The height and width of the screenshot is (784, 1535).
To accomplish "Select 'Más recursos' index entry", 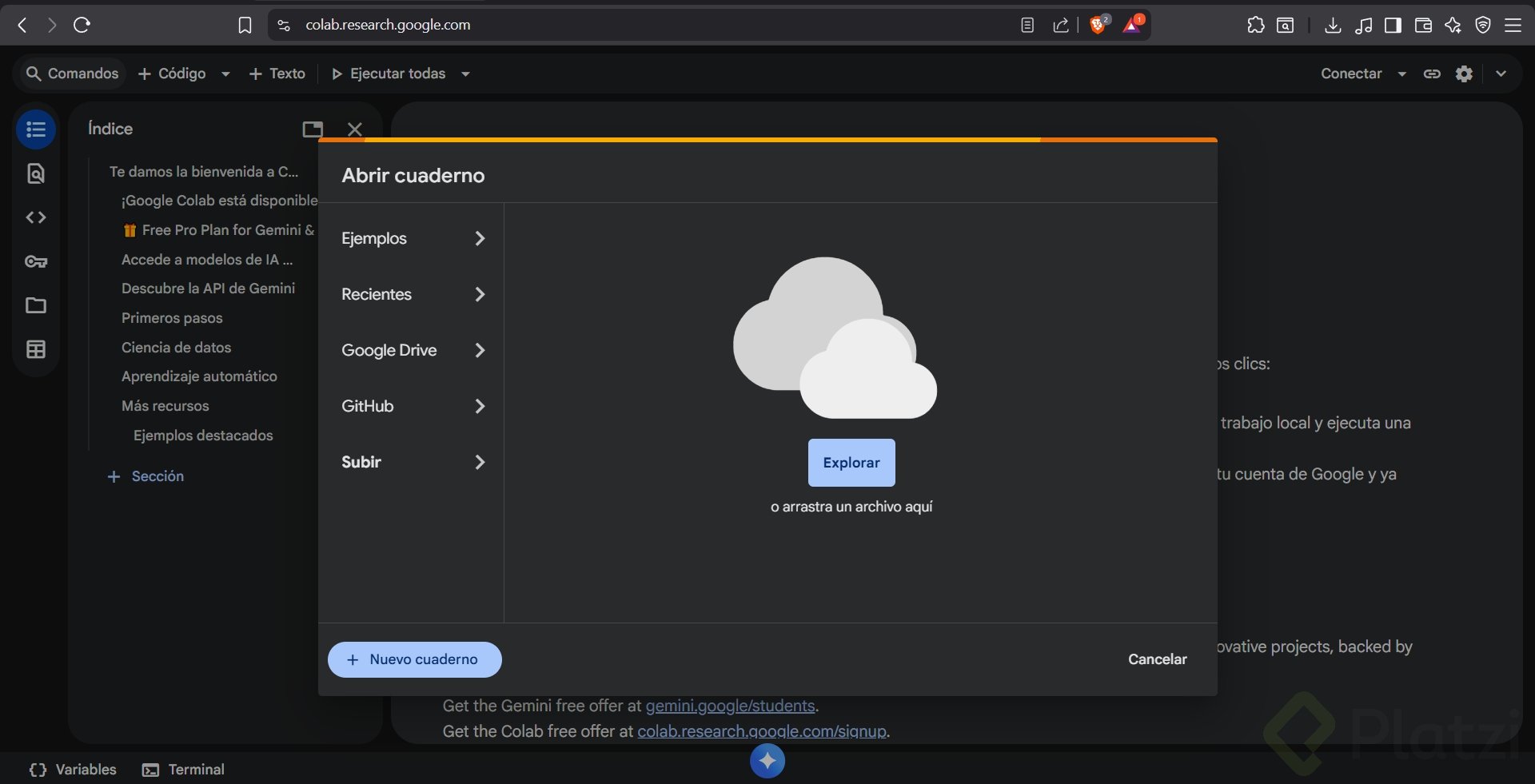I will pyautogui.click(x=165, y=406).
